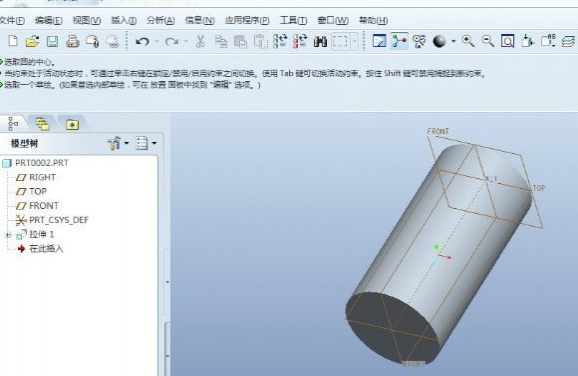This screenshot has height=376, width=578.
Task: Open the layers panel icon
Action: tap(568, 41)
